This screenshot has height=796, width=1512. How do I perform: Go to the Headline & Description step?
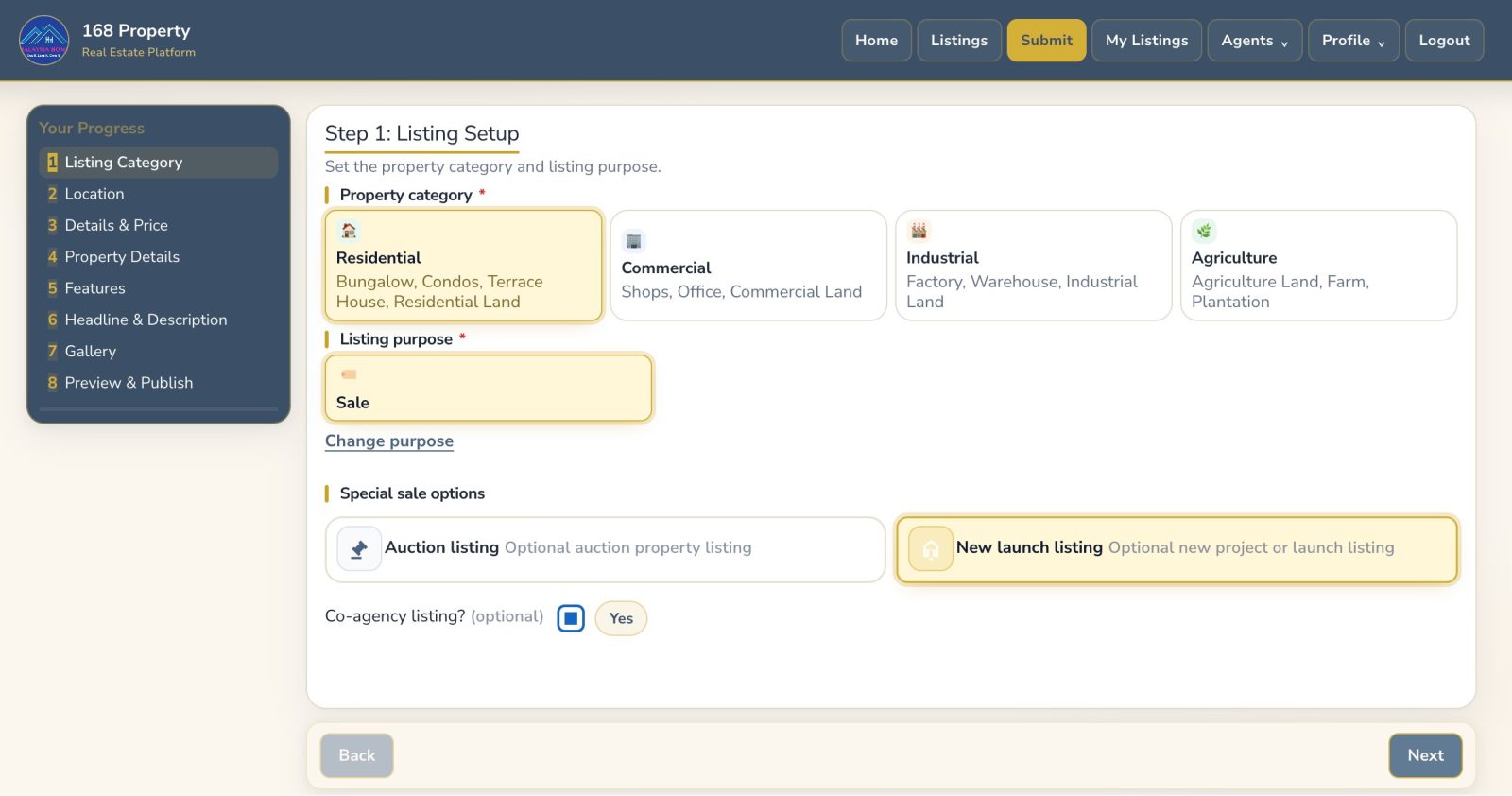click(x=159, y=320)
